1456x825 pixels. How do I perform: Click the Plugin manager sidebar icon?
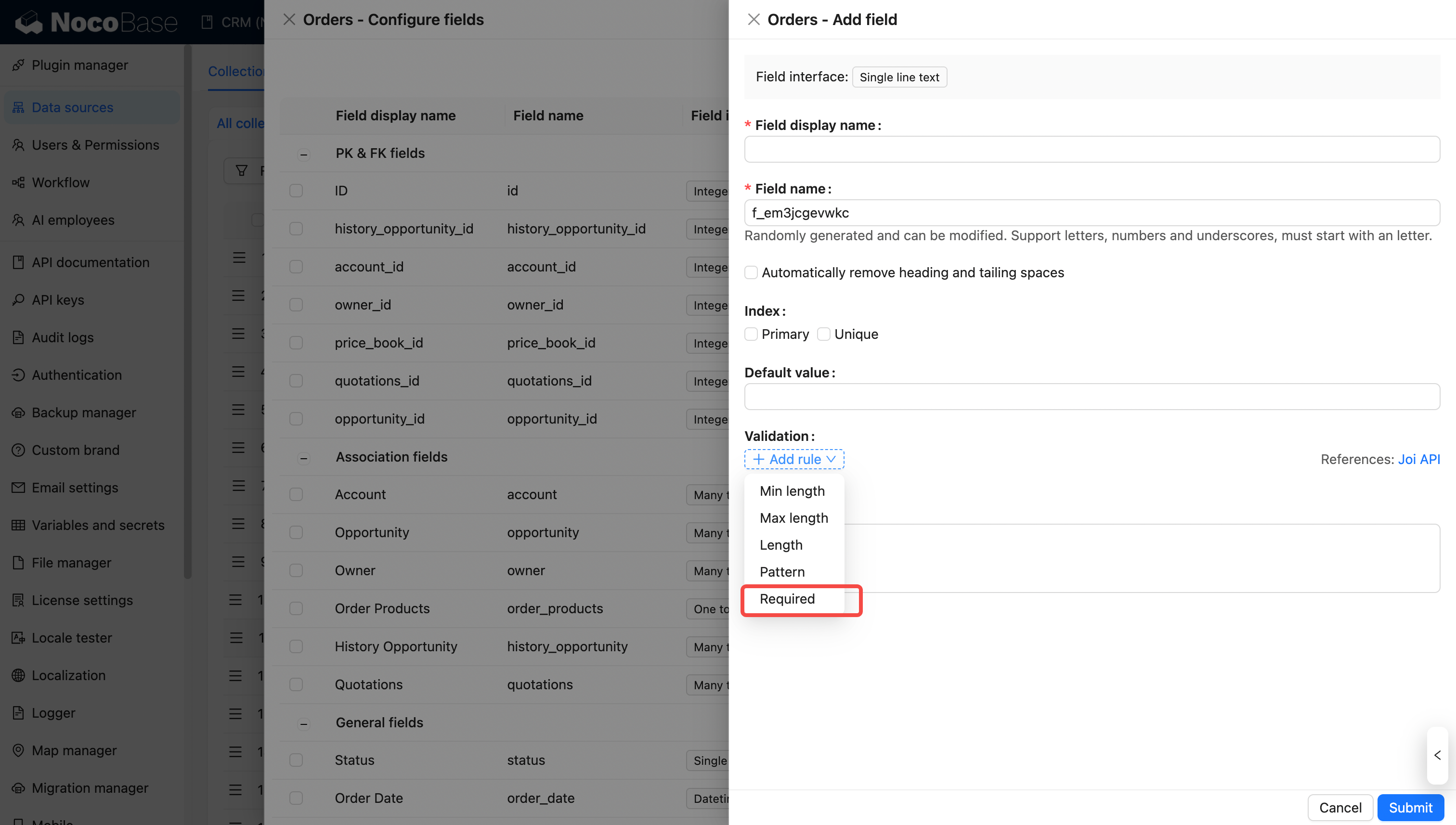coord(18,65)
